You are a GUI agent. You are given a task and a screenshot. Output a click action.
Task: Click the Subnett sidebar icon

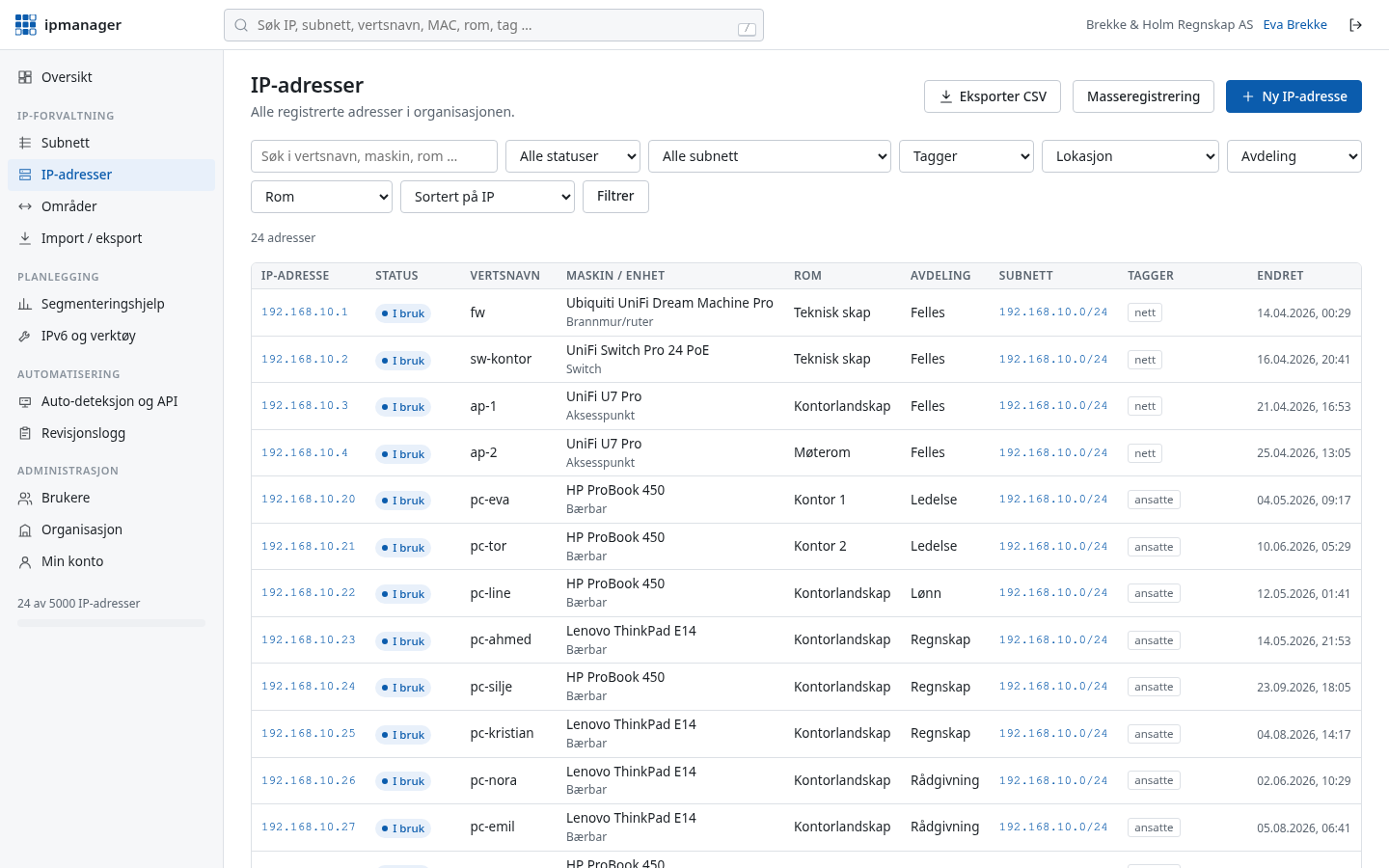point(25,143)
